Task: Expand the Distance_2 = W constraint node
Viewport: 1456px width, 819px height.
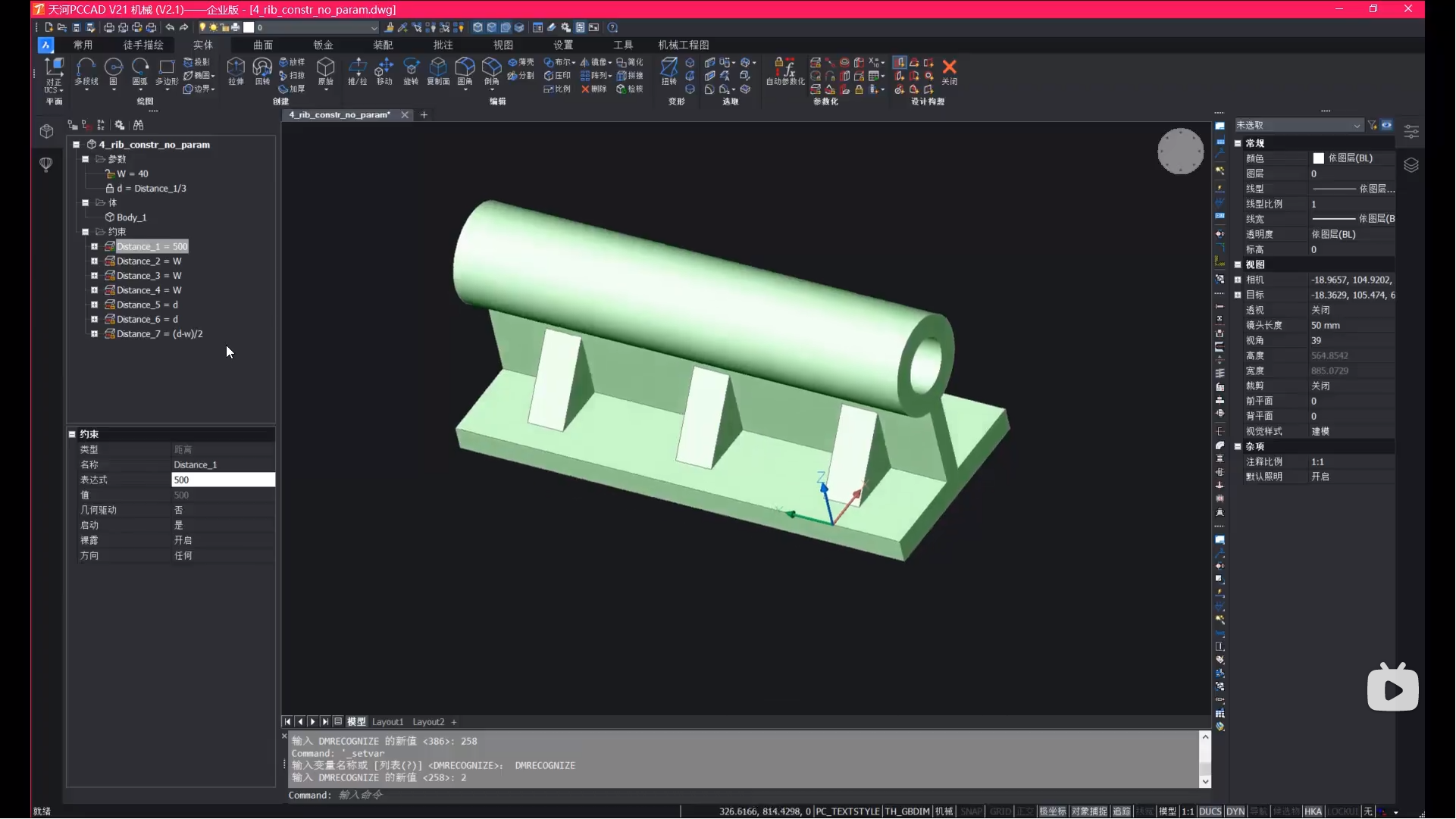Action: pos(94,261)
